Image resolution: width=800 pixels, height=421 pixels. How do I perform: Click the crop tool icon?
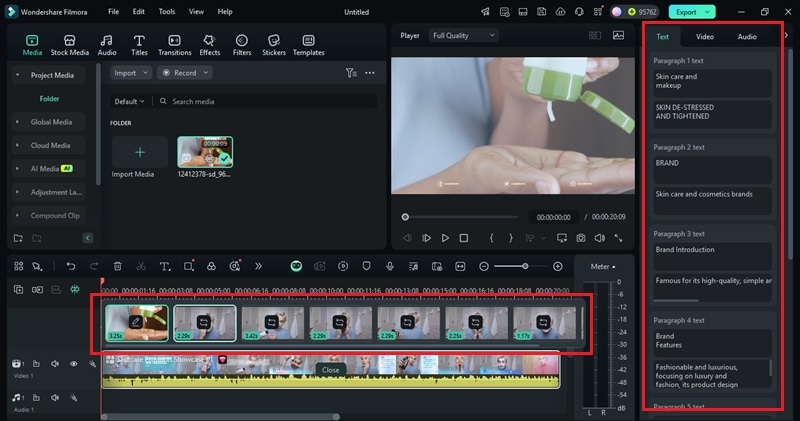click(x=188, y=266)
